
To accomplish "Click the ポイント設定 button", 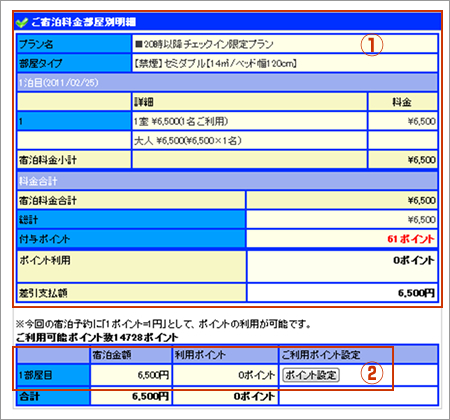I will coord(311,375).
